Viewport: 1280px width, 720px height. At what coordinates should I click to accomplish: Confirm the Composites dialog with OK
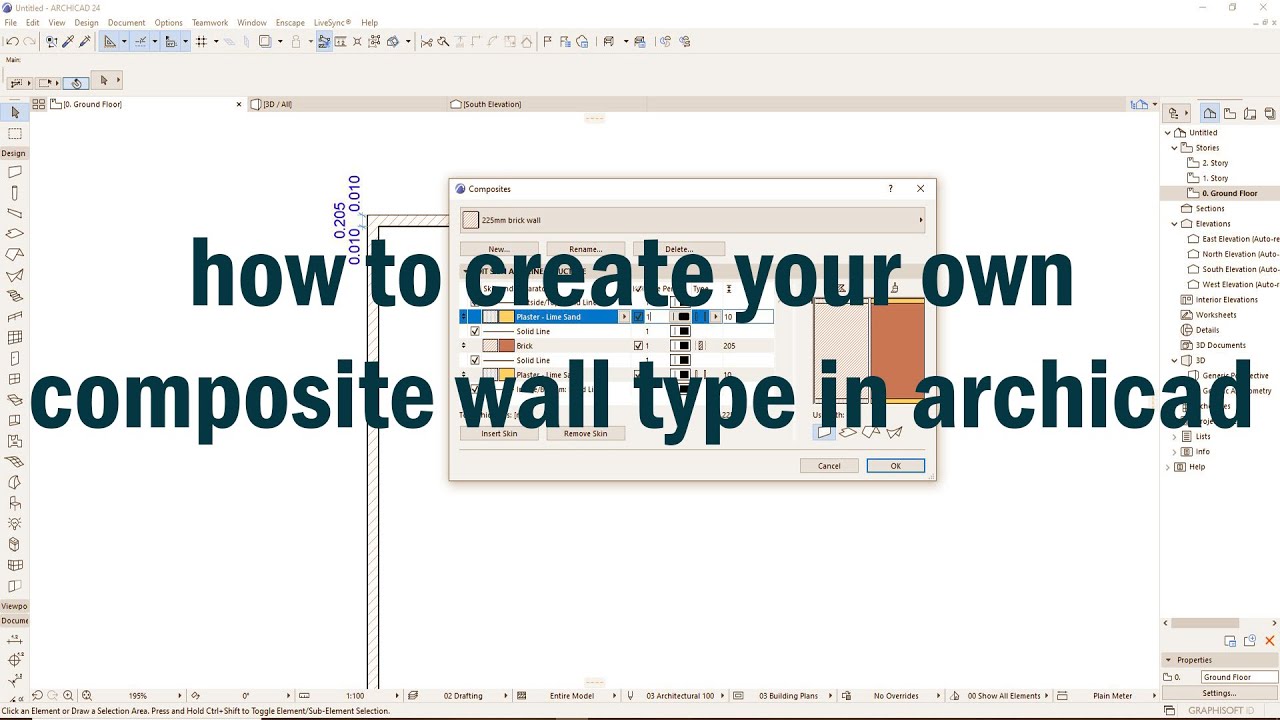pyautogui.click(x=895, y=466)
